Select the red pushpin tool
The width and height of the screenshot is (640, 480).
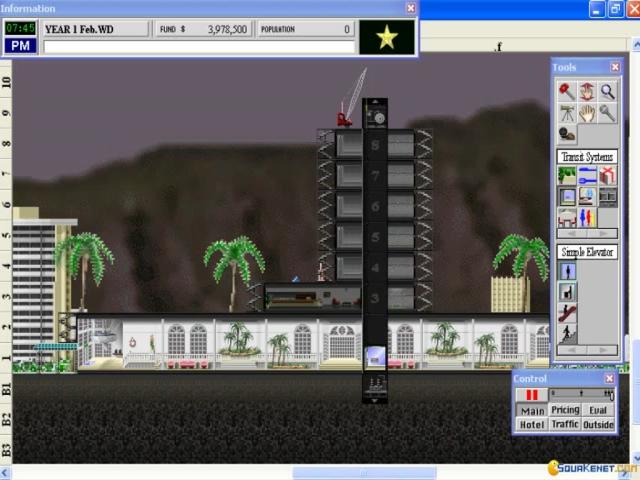(567, 91)
